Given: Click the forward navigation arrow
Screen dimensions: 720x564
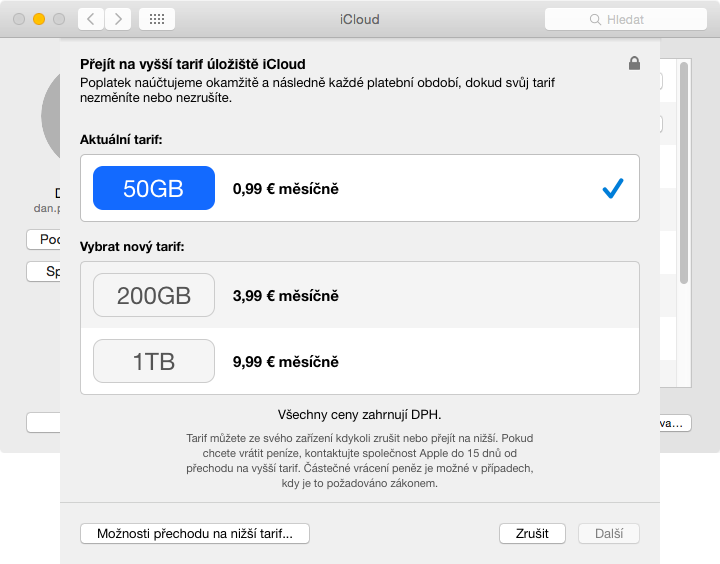Looking at the screenshot, I should click(118, 19).
